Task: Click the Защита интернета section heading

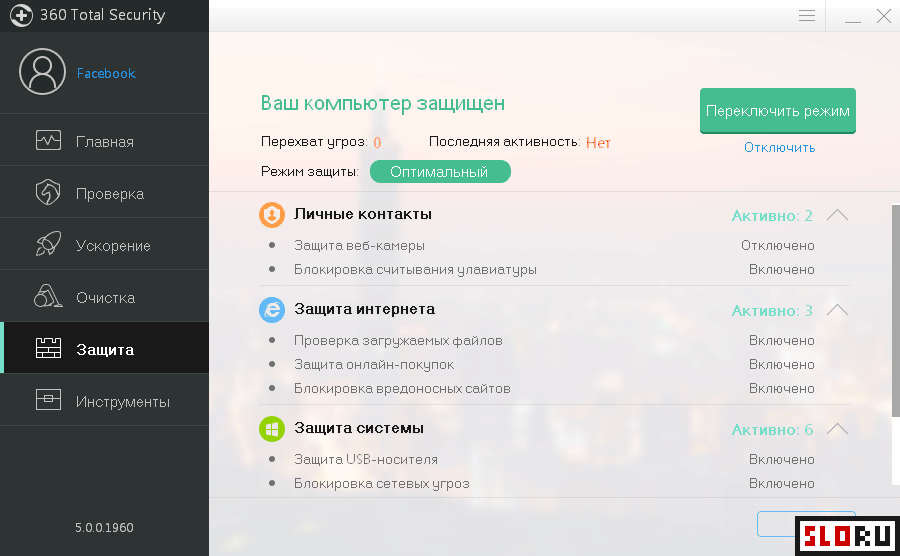Action: (364, 309)
